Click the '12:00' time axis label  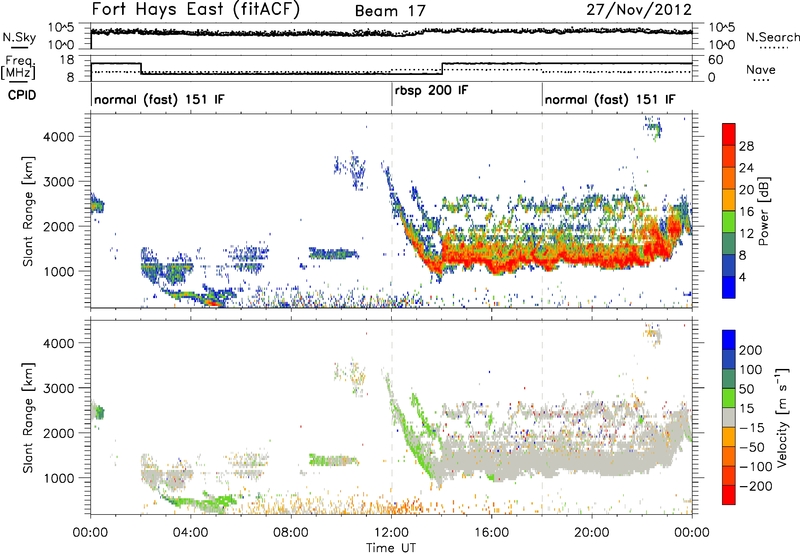pyautogui.click(x=391, y=533)
